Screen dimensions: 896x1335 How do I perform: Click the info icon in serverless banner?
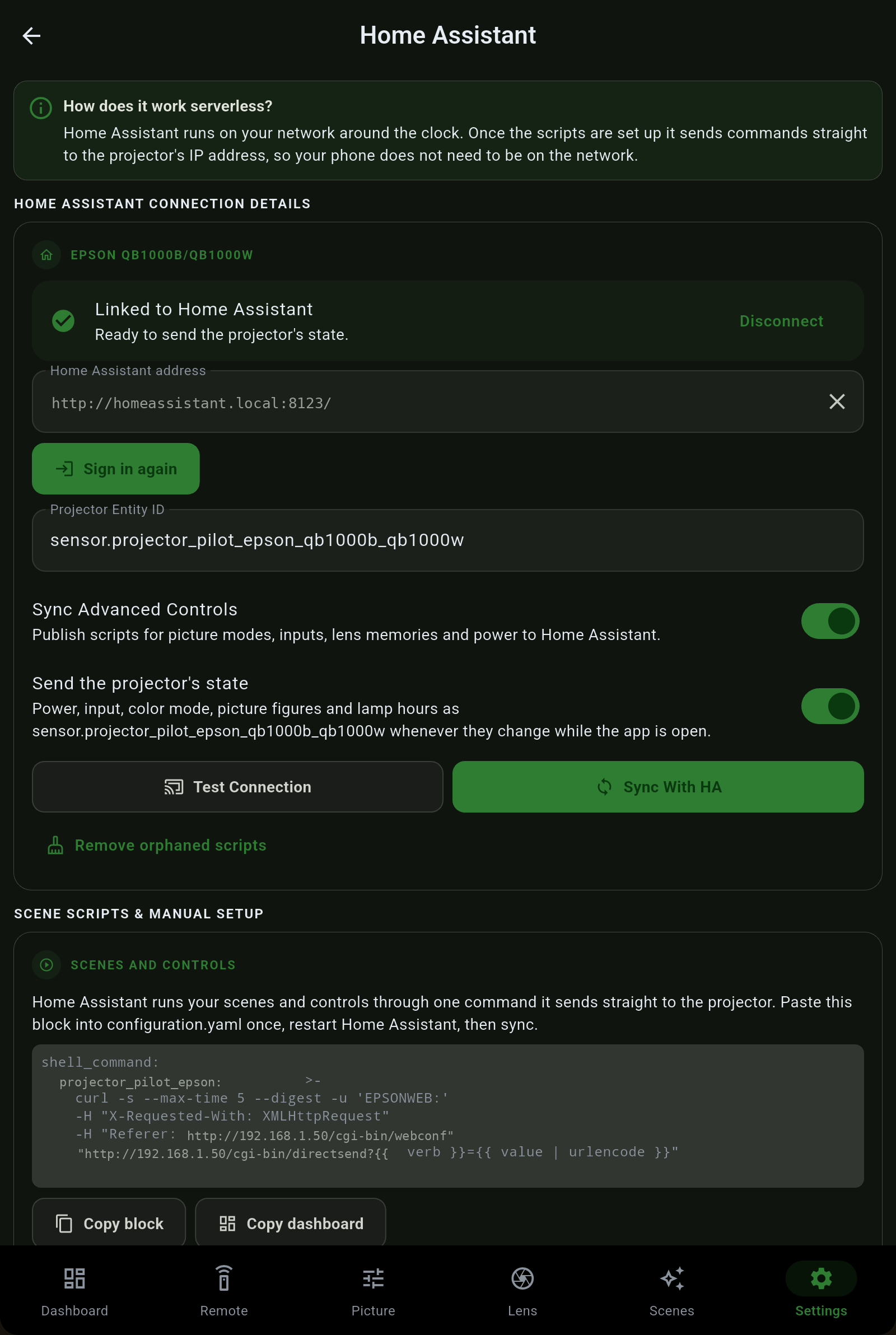click(40, 108)
